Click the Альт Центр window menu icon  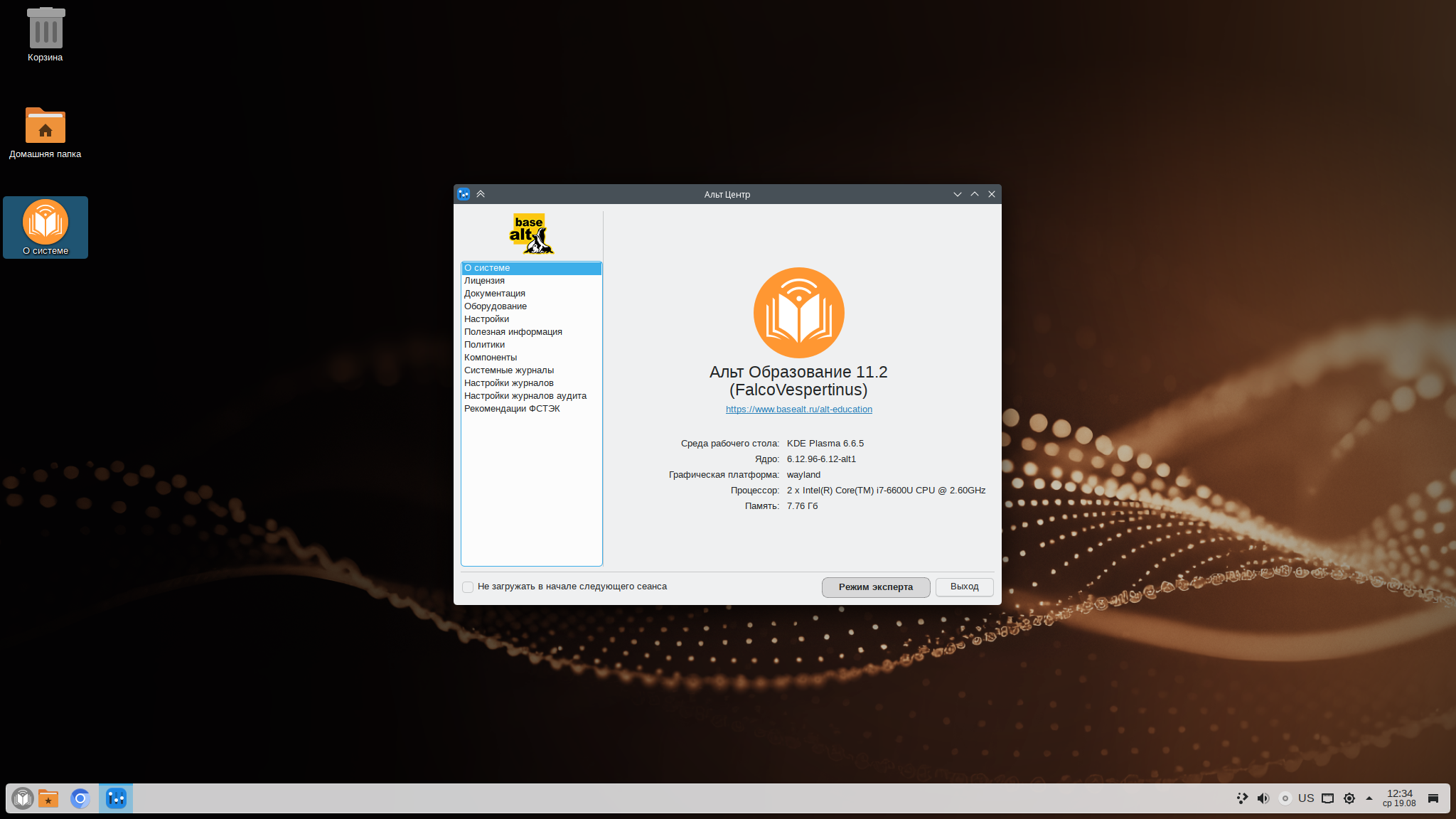point(464,194)
